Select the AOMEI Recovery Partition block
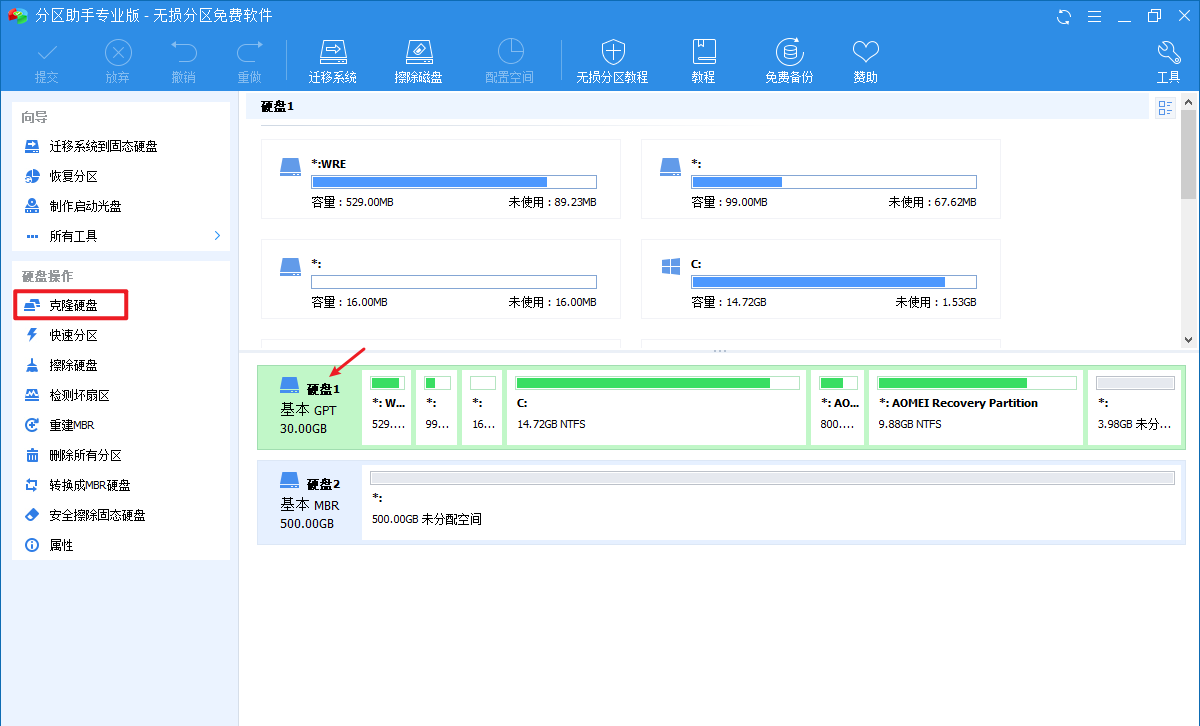The image size is (1200, 726). click(976, 405)
